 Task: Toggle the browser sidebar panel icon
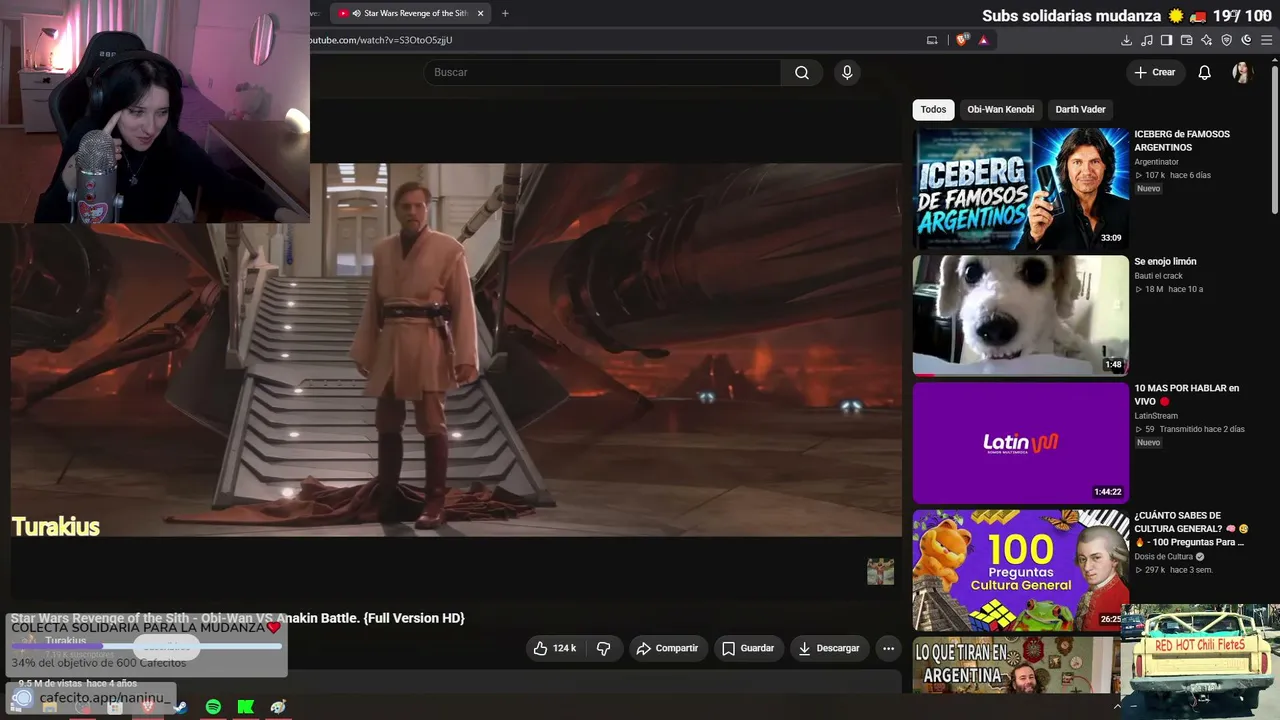click(x=1166, y=40)
